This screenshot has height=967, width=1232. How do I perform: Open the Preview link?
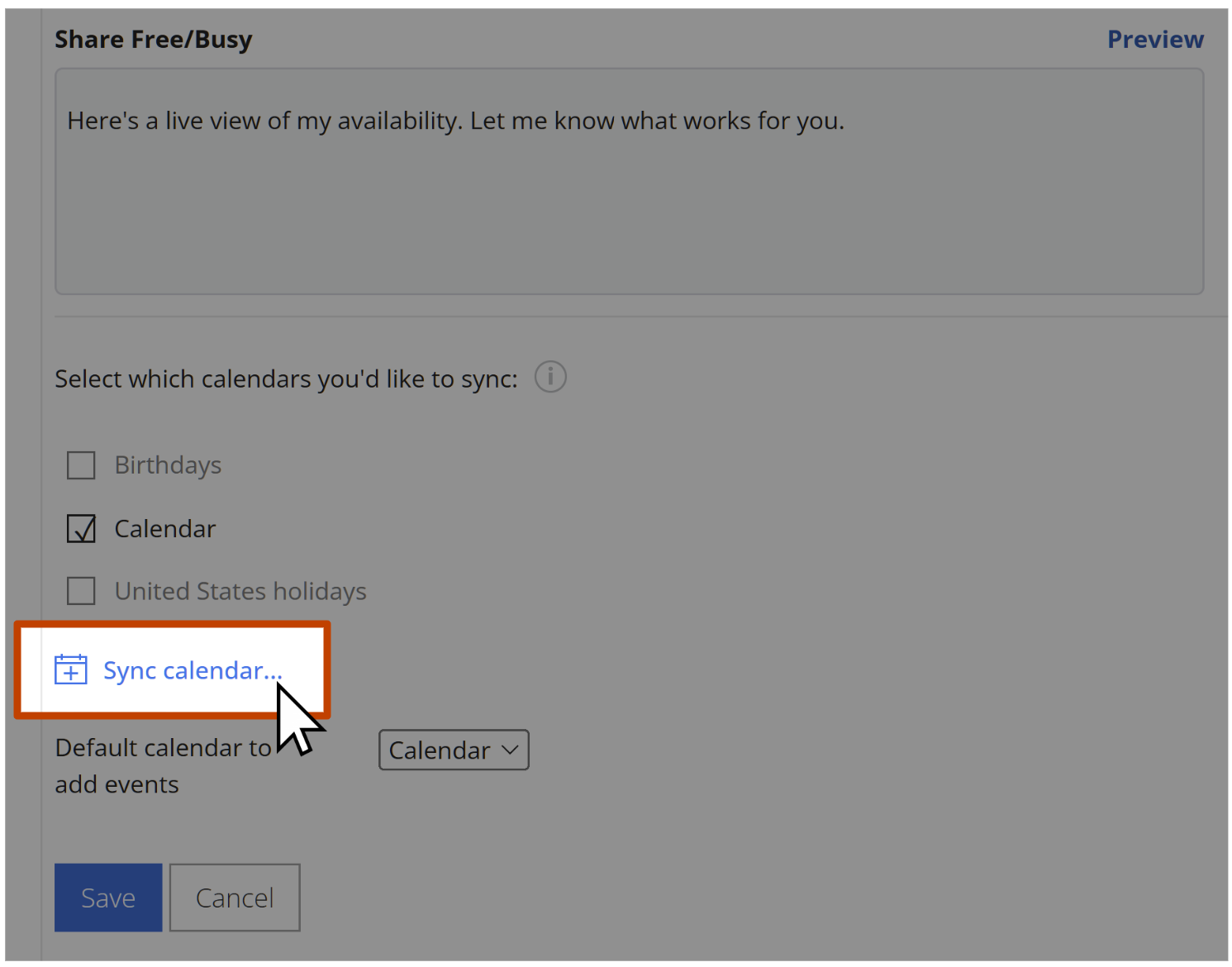coord(1155,39)
